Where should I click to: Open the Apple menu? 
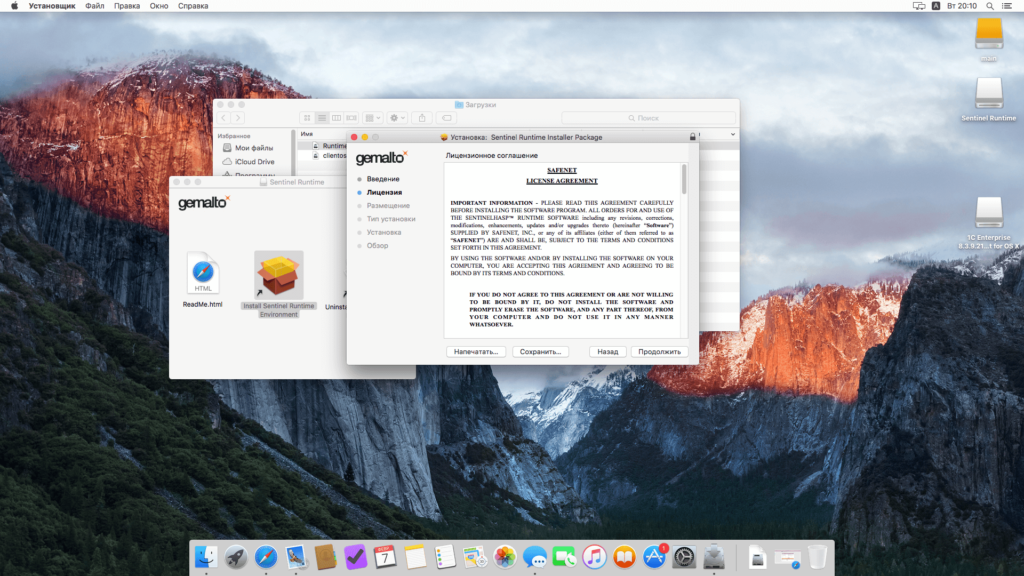tap(14, 6)
